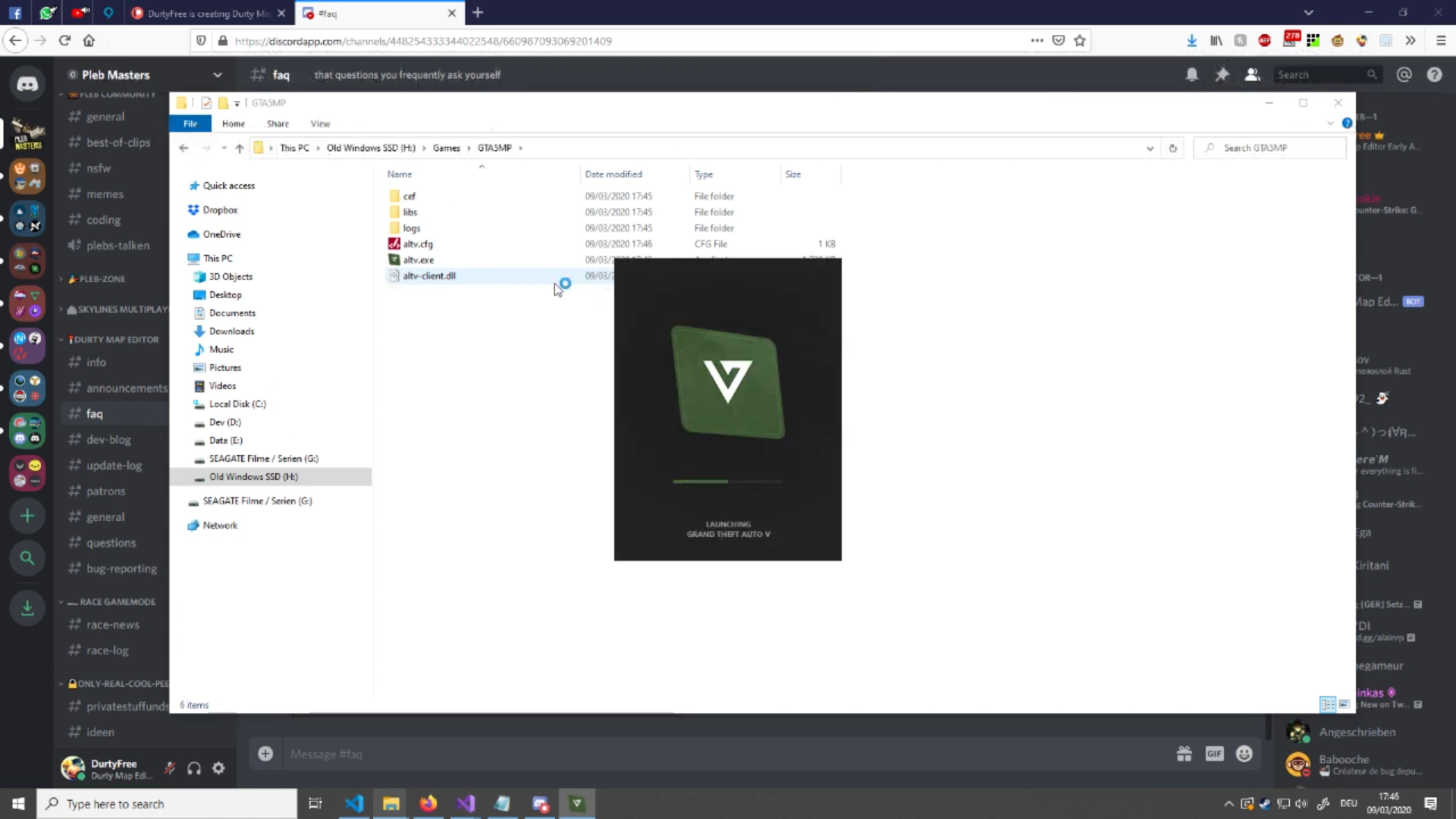Open emoji picker in Discord message box
The height and width of the screenshot is (819, 1456).
tap(1244, 754)
